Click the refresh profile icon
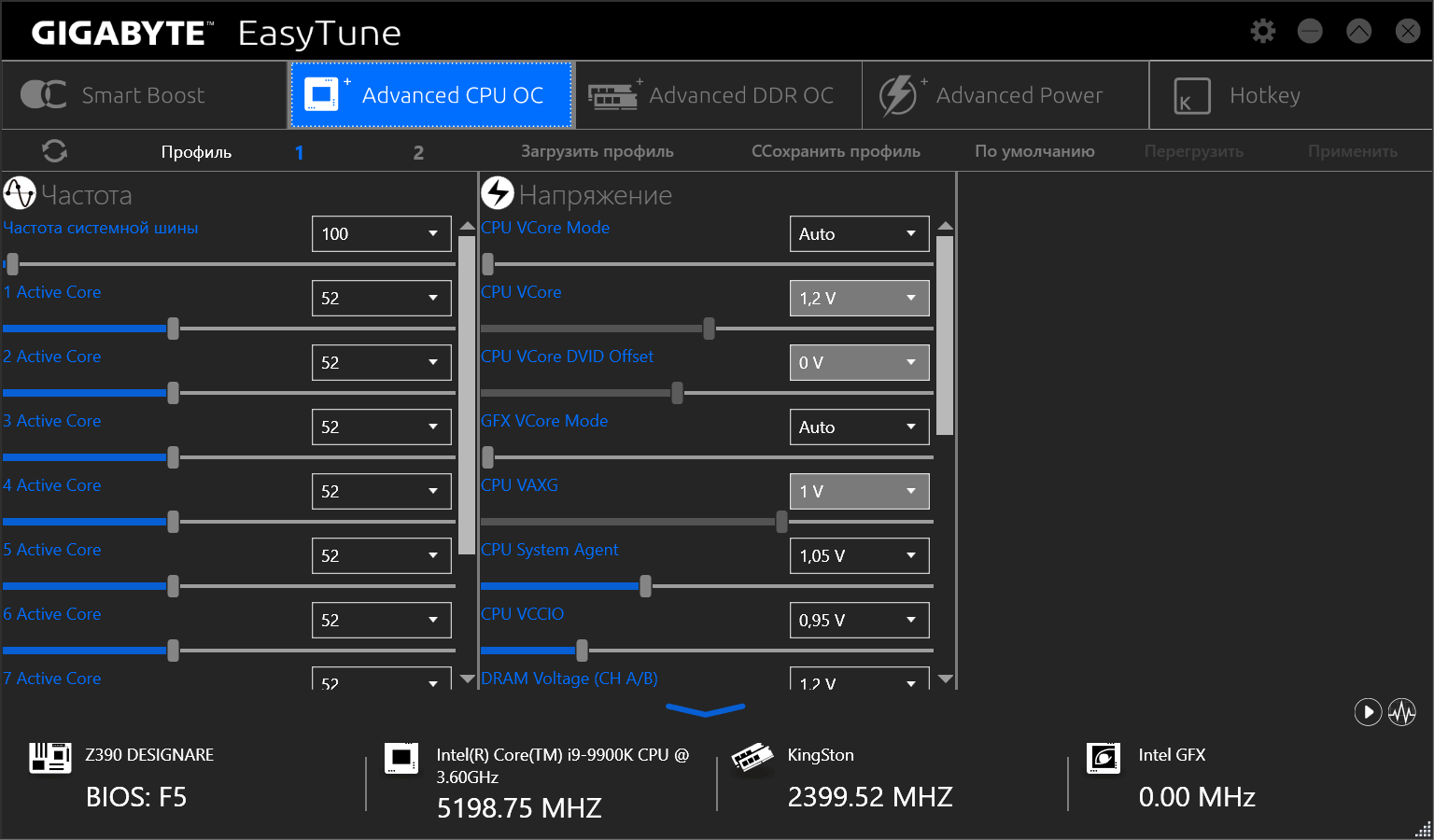 click(55, 151)
